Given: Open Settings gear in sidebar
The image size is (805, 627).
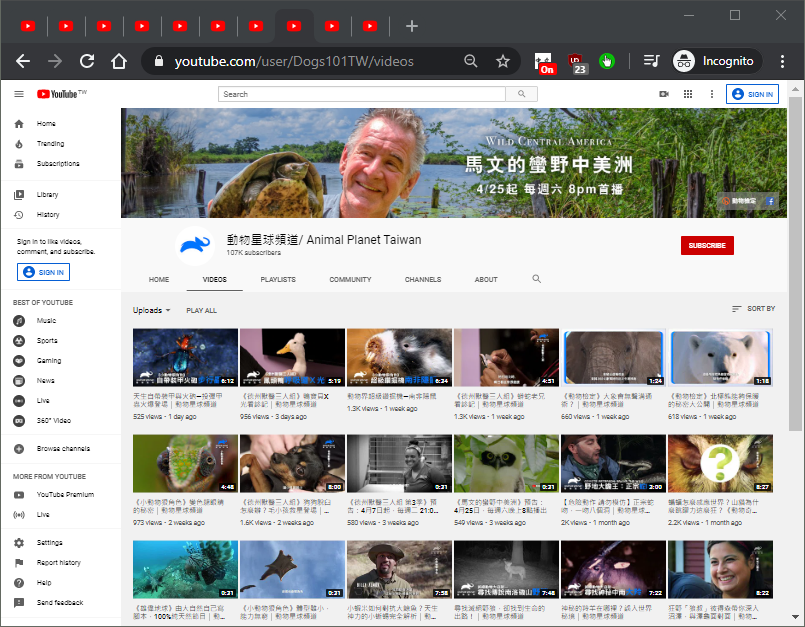Looking at the screenshot, I should (19, 543).
